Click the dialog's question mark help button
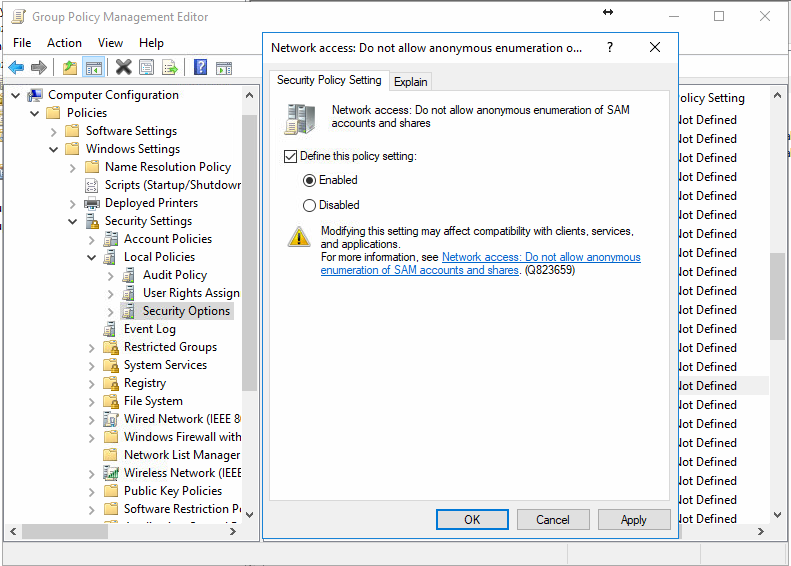Image resolution: width=791 pixels, height=566 pixels. [610, 47]
